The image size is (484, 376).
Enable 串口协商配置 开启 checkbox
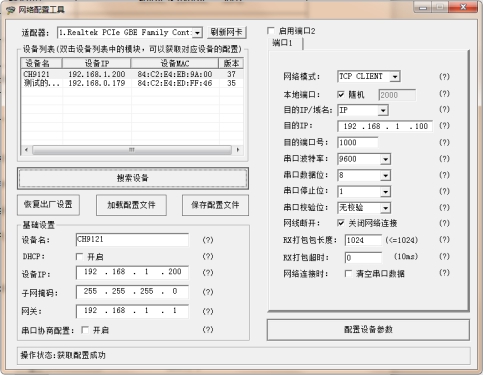pyautogui.click(x=85, y=330)
